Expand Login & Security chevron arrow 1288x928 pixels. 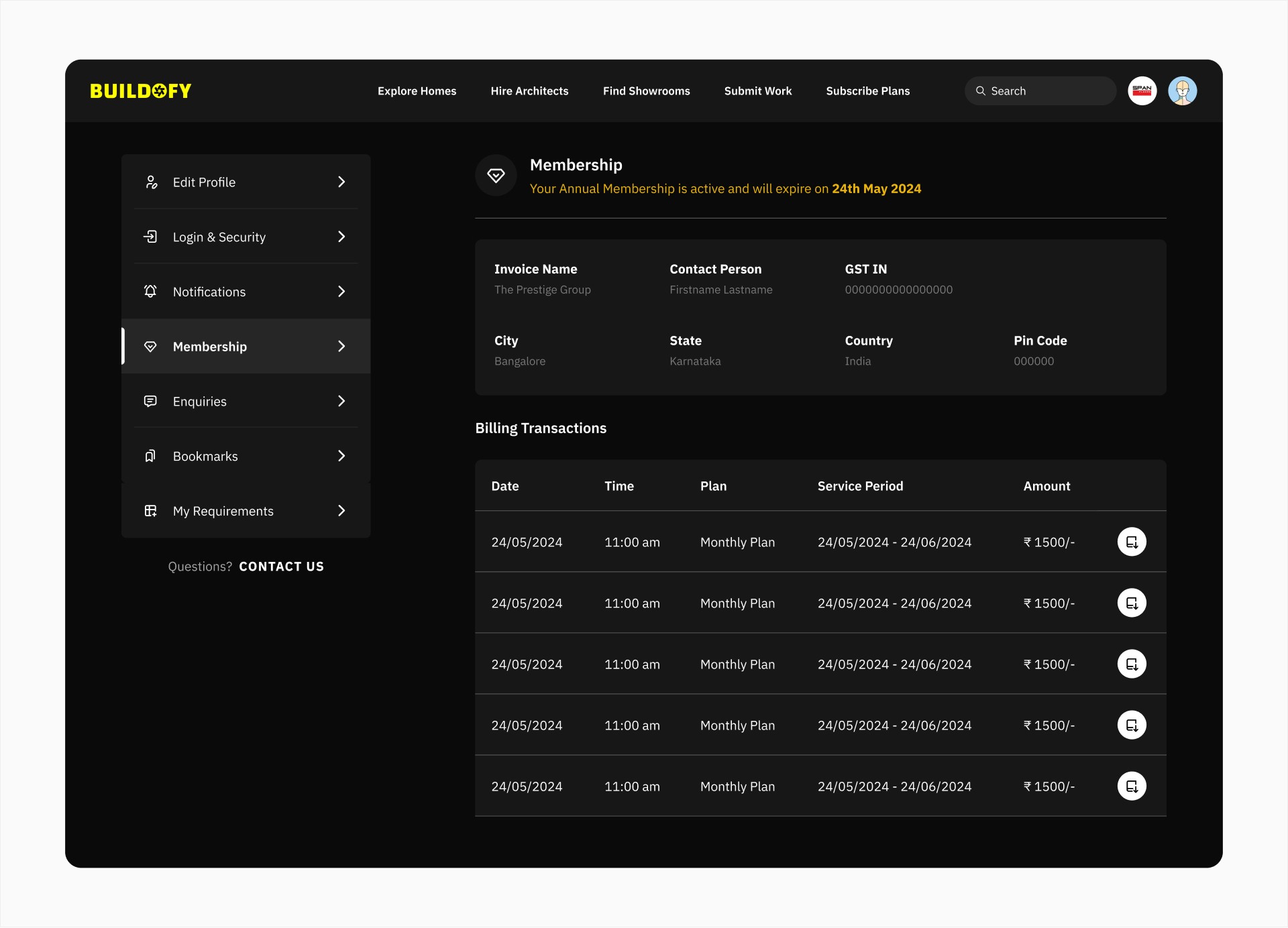pos(341,237)
